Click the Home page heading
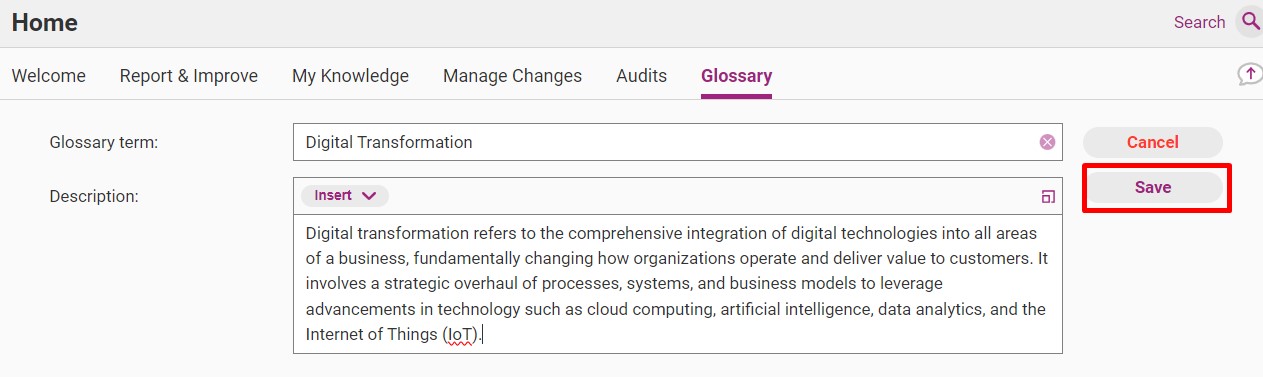The height and width of the screenshot is (377, 1263). pos(45,22)
